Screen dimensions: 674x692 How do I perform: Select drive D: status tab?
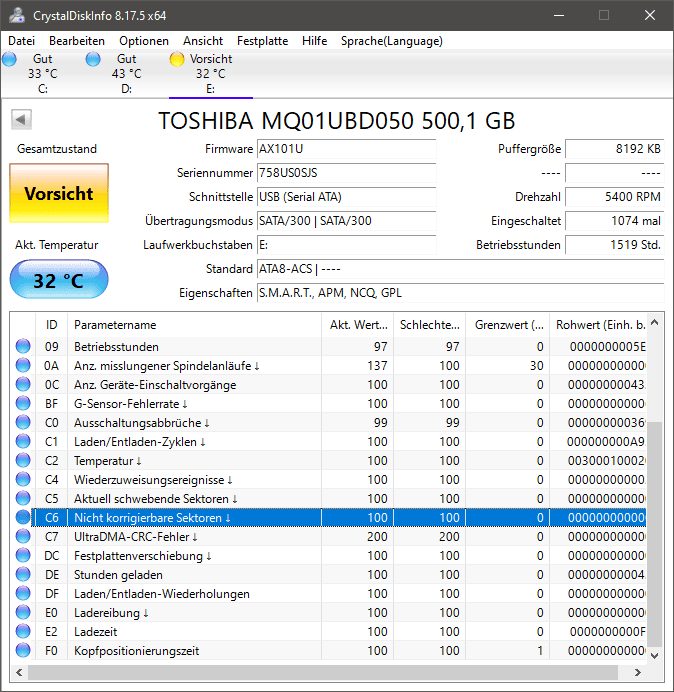pyautogui.click(x=126, y=74)
